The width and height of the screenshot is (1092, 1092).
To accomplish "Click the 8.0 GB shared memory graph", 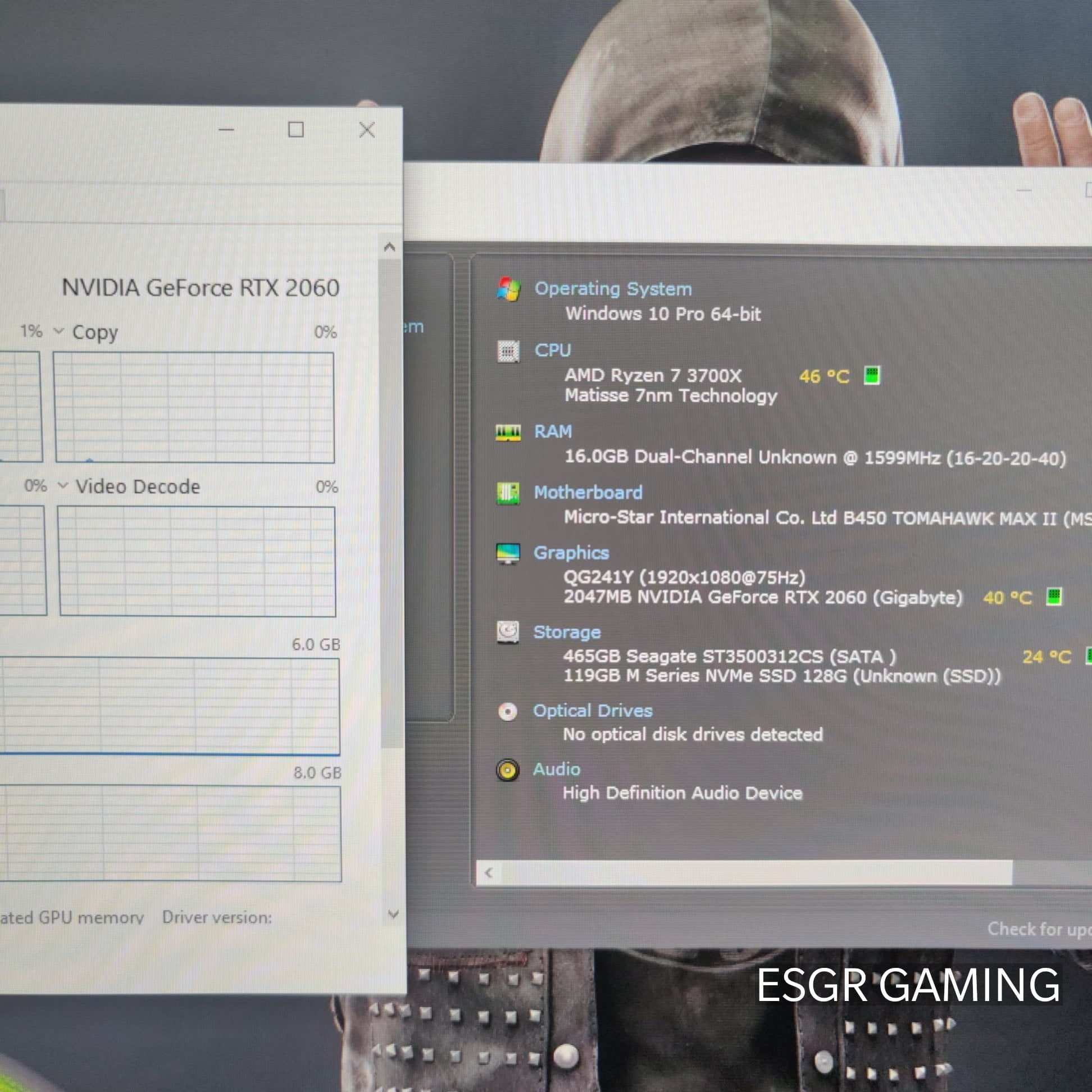I will click(x=170, y=833).
